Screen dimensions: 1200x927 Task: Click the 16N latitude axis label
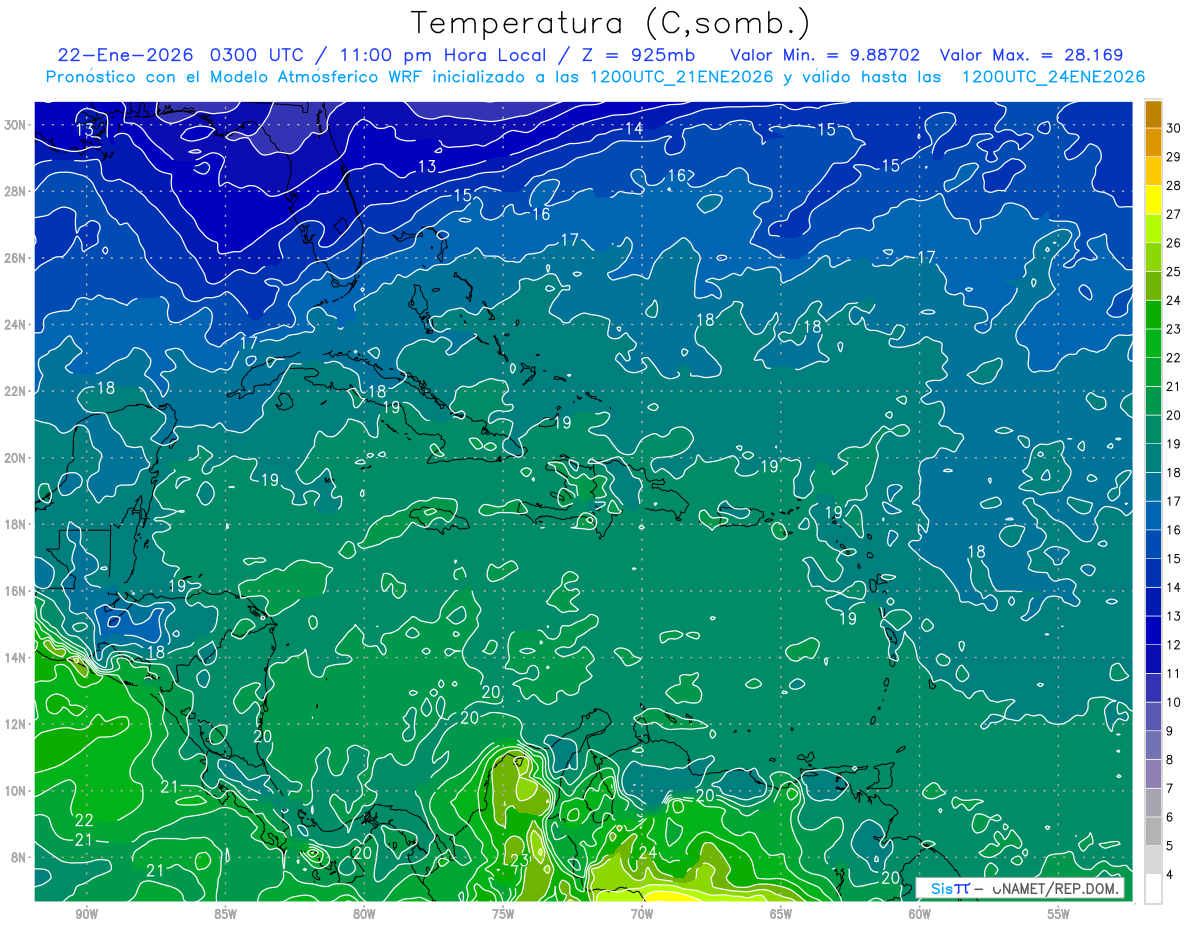click(x=16, y=591)
